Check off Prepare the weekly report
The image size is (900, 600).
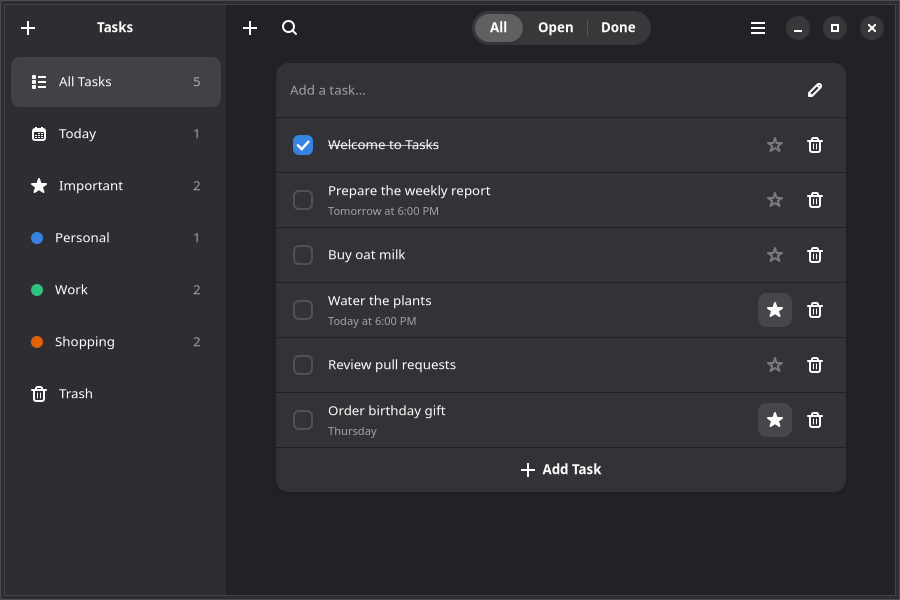tap(302, 200)
